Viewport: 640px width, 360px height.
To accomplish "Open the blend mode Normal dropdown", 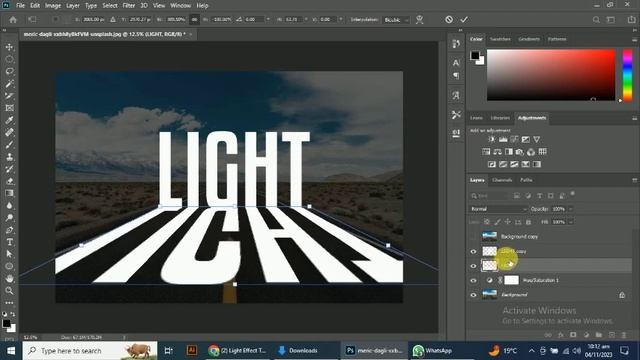I will pyautogui.click(x=498, y=209).
